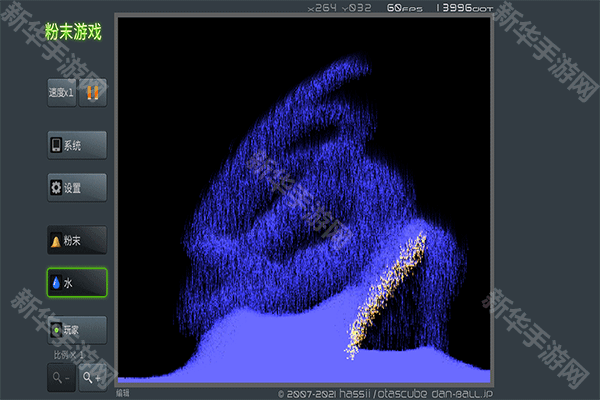Zoom in with the plus magnifier
600x400 pixels.
coord(93,377)
